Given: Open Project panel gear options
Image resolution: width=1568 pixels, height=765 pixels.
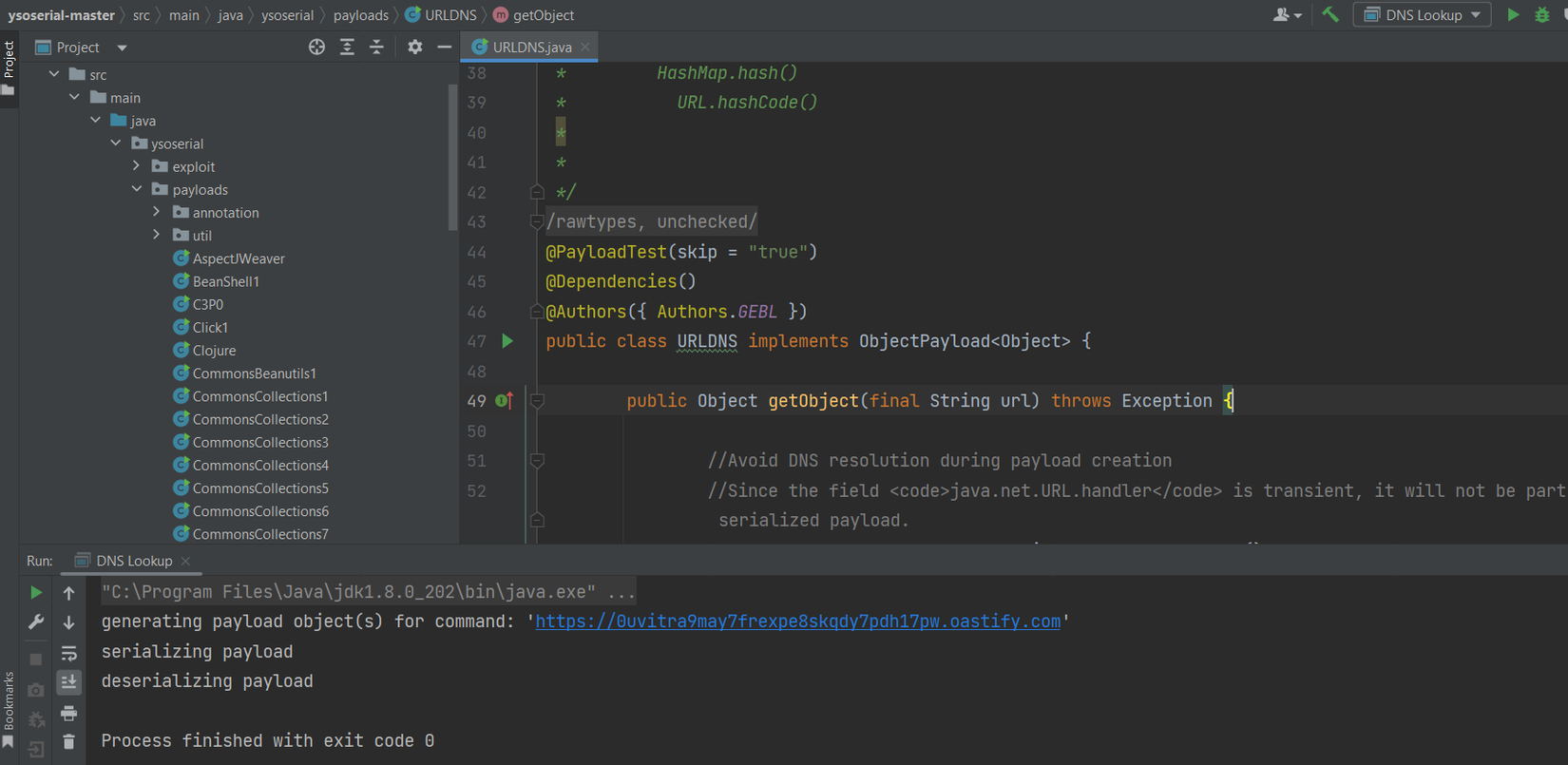Looking at the screenshot, I should coord(414,48).
